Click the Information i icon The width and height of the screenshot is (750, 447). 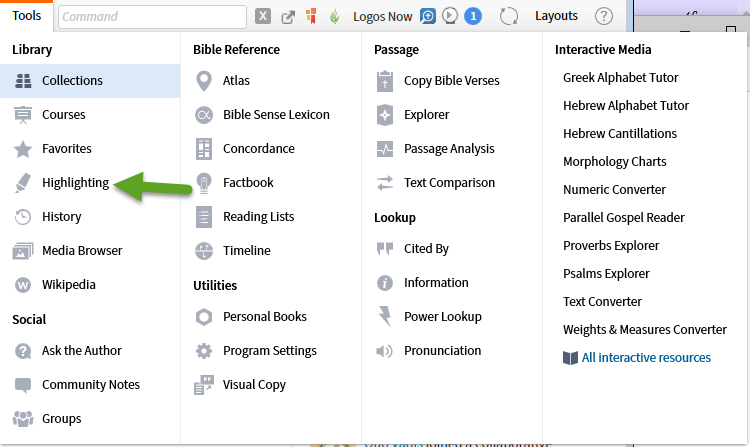coord(385,283)
